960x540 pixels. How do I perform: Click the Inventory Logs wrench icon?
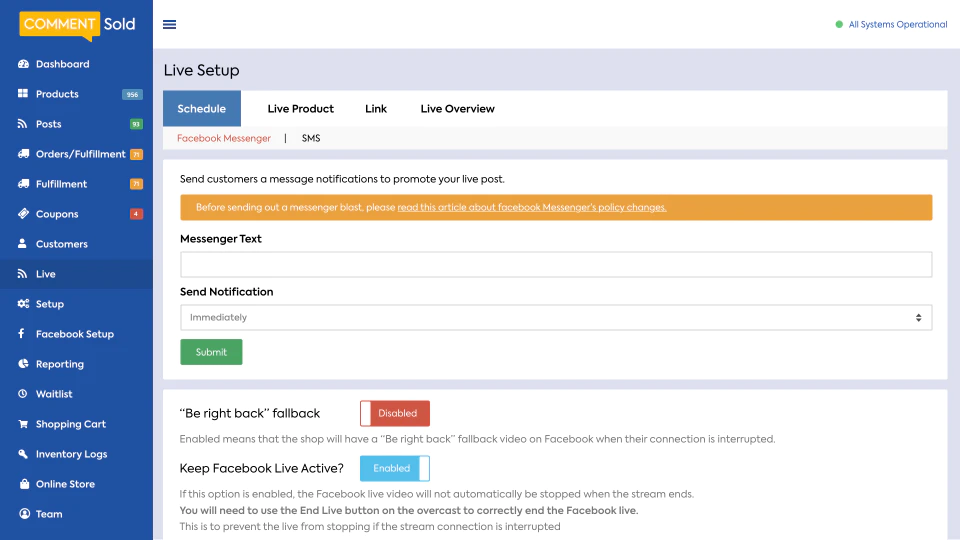[x=23, y=454]
